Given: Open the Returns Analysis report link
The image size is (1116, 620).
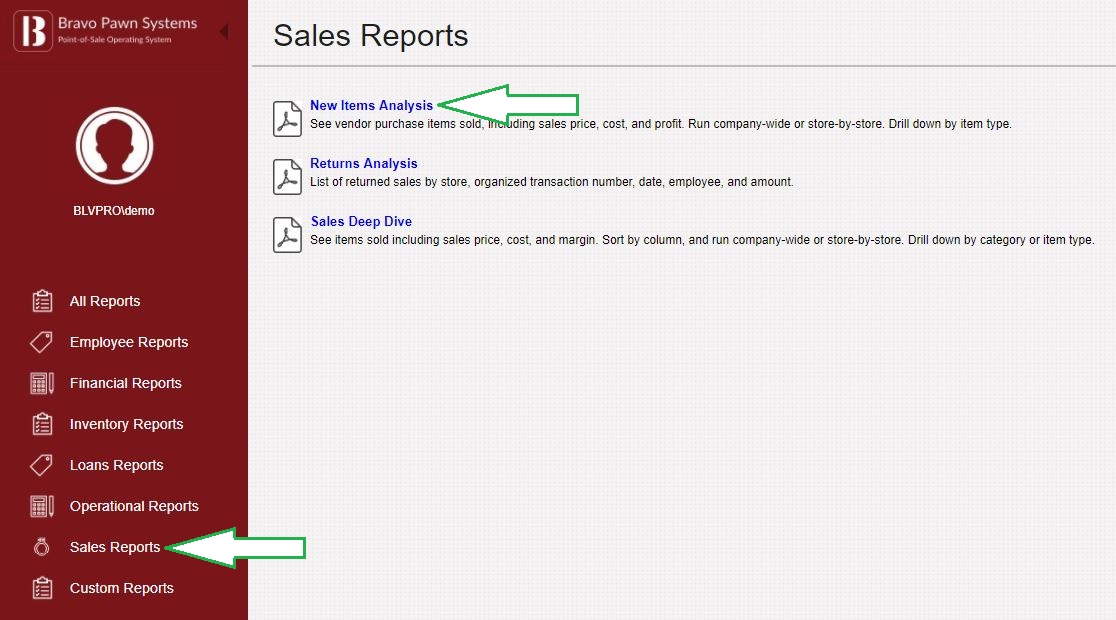Looking at the screenshot, I should click(x=363, y=163).
